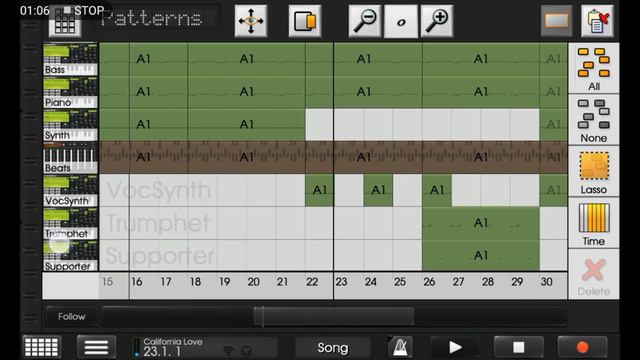
Task: Open the Piano instrument thumbnail
Action: pyautogui.click(x=71, y=92)
